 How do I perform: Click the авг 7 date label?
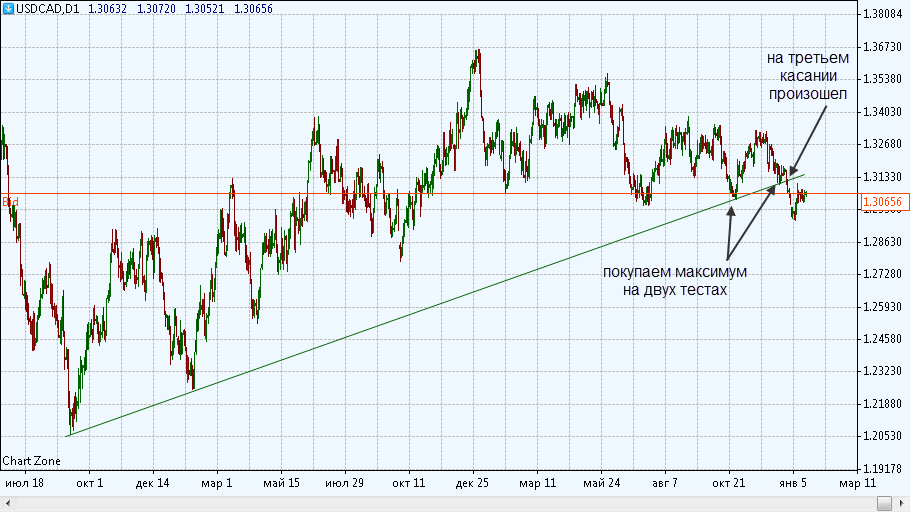pyautogui.click(x=665, y=483)
